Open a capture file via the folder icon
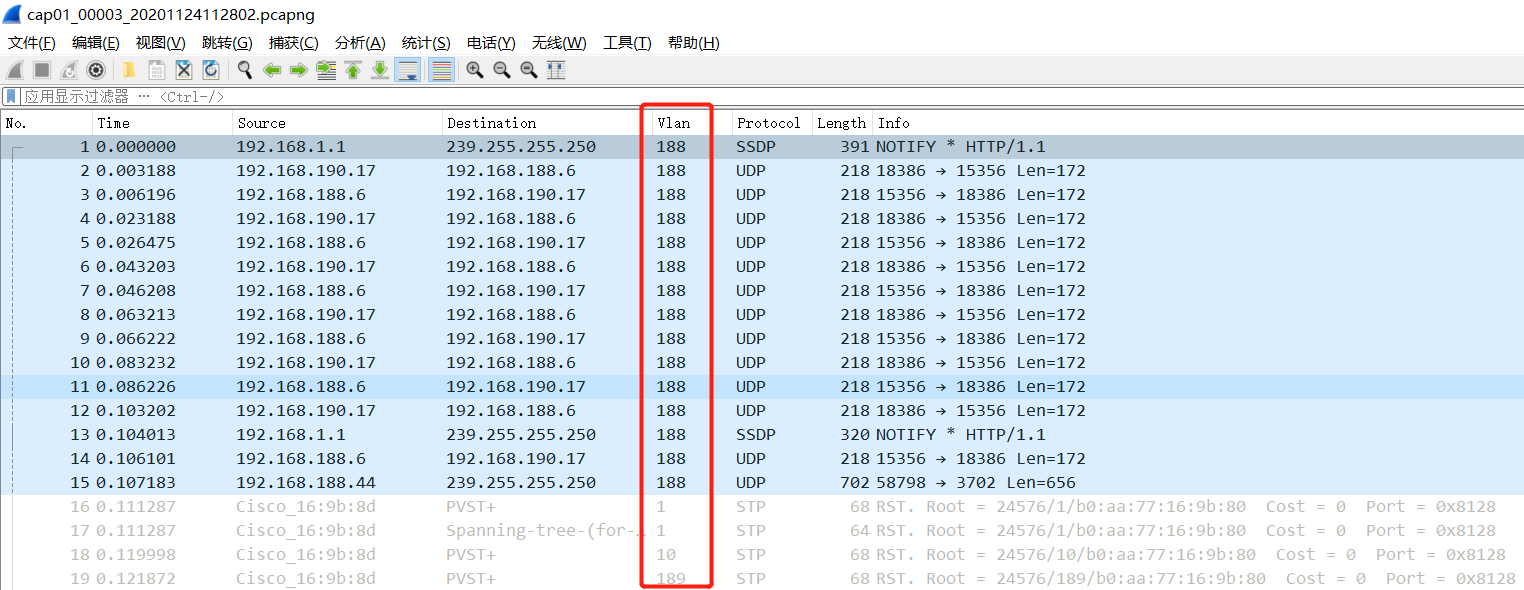 [128, 70]
